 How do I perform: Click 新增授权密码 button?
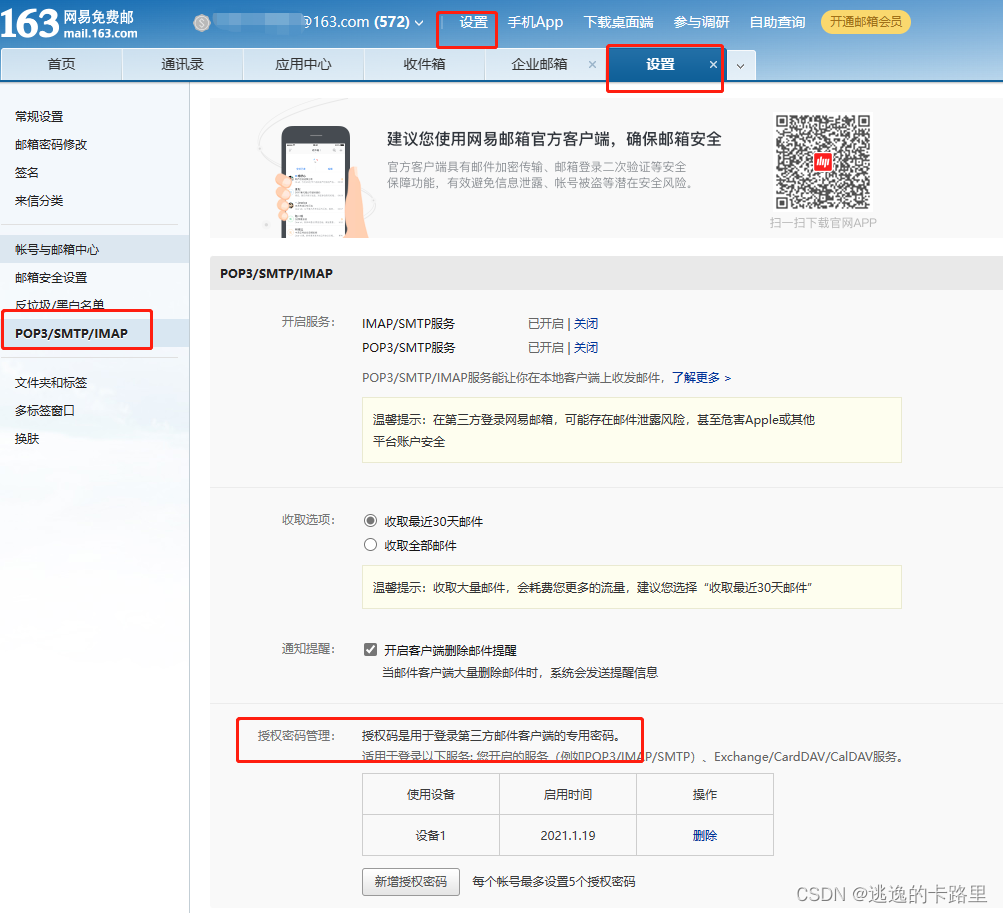click(411, 882)
